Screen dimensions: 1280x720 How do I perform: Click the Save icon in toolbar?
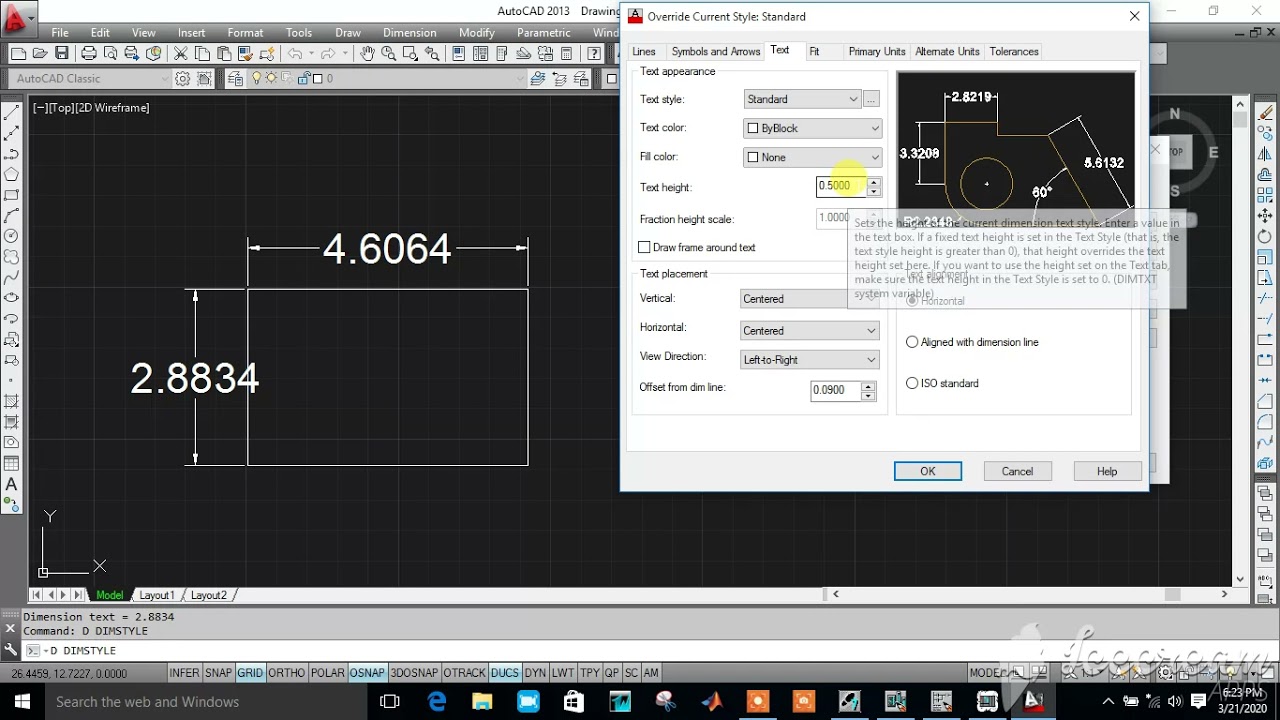[62, 53]
